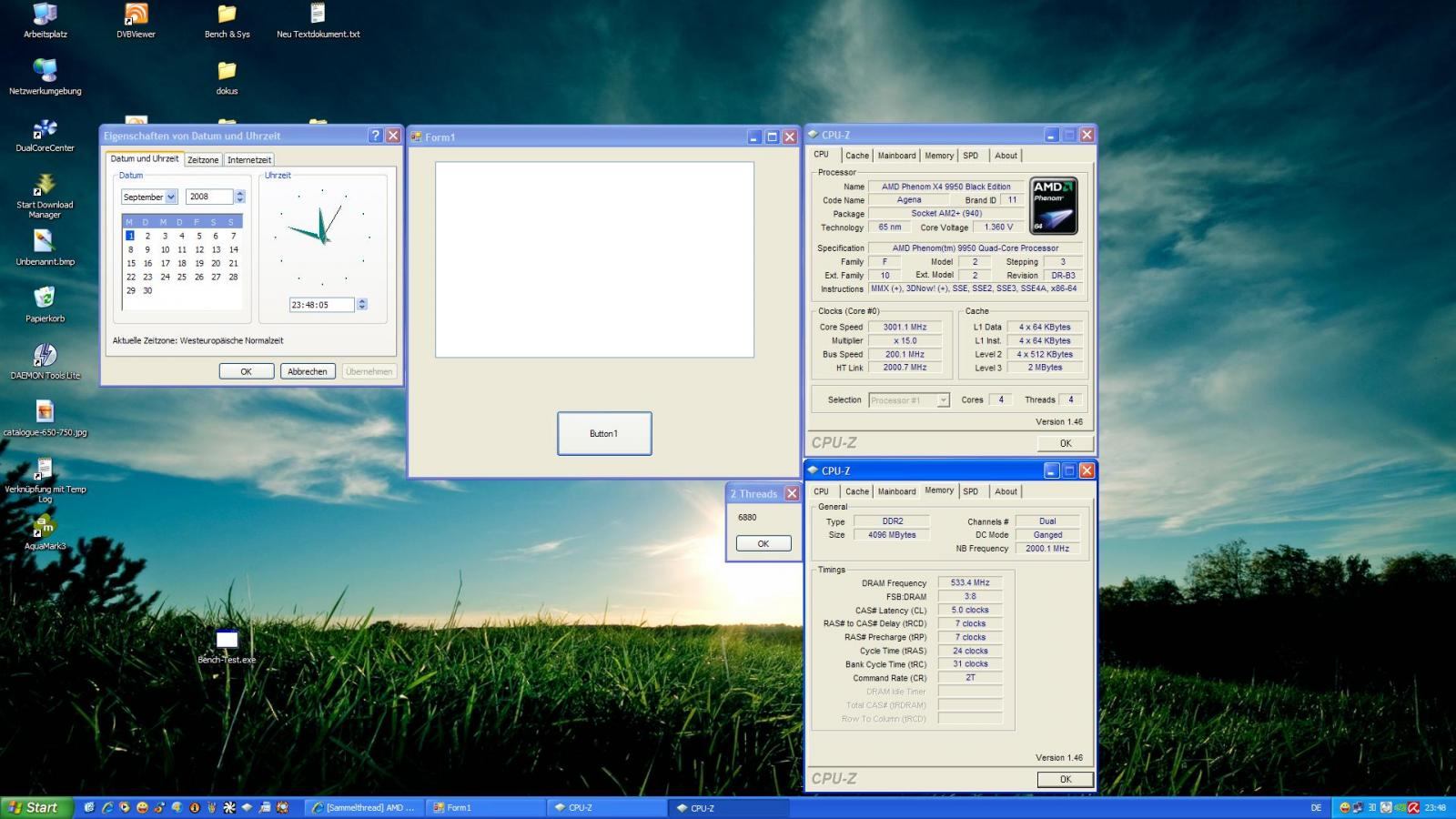Screen dimensions: 1456x819
Task: Click Button1 in the Form1 window
Action: 604,433
